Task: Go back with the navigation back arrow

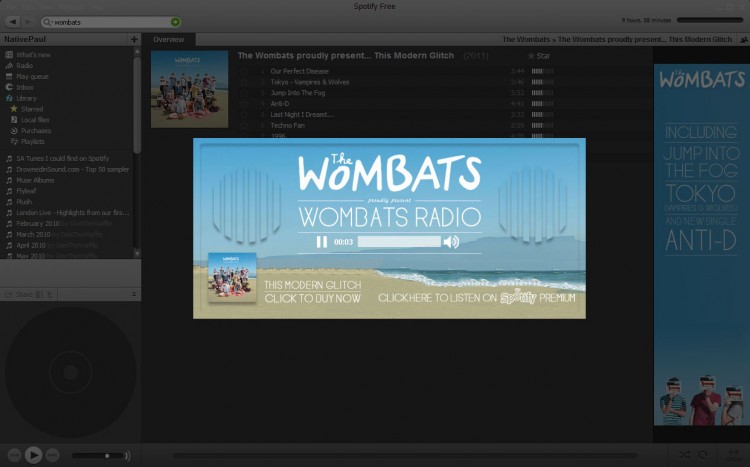Action: [13, 22]
